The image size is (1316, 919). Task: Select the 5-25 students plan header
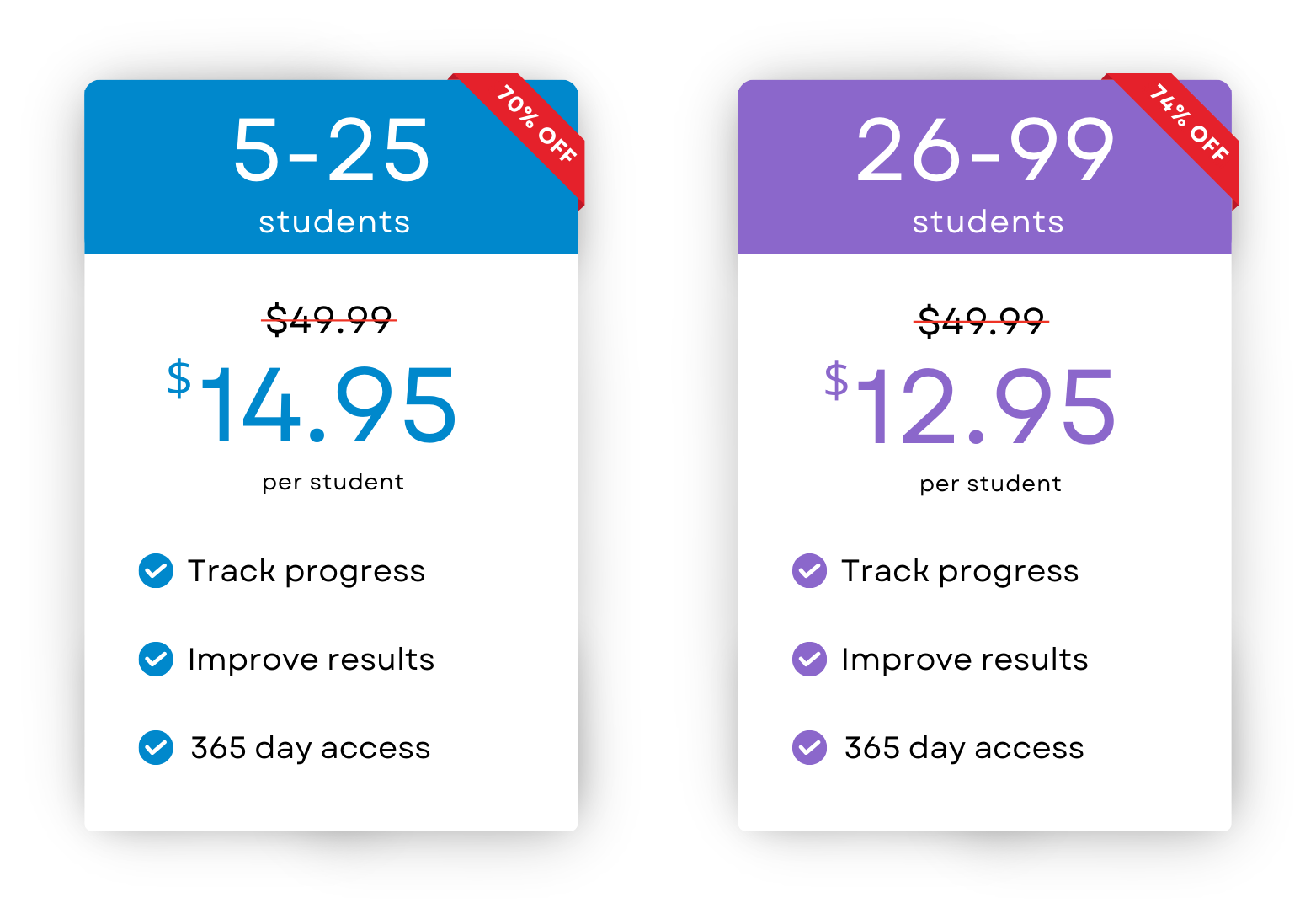click(x=331, y=167)
